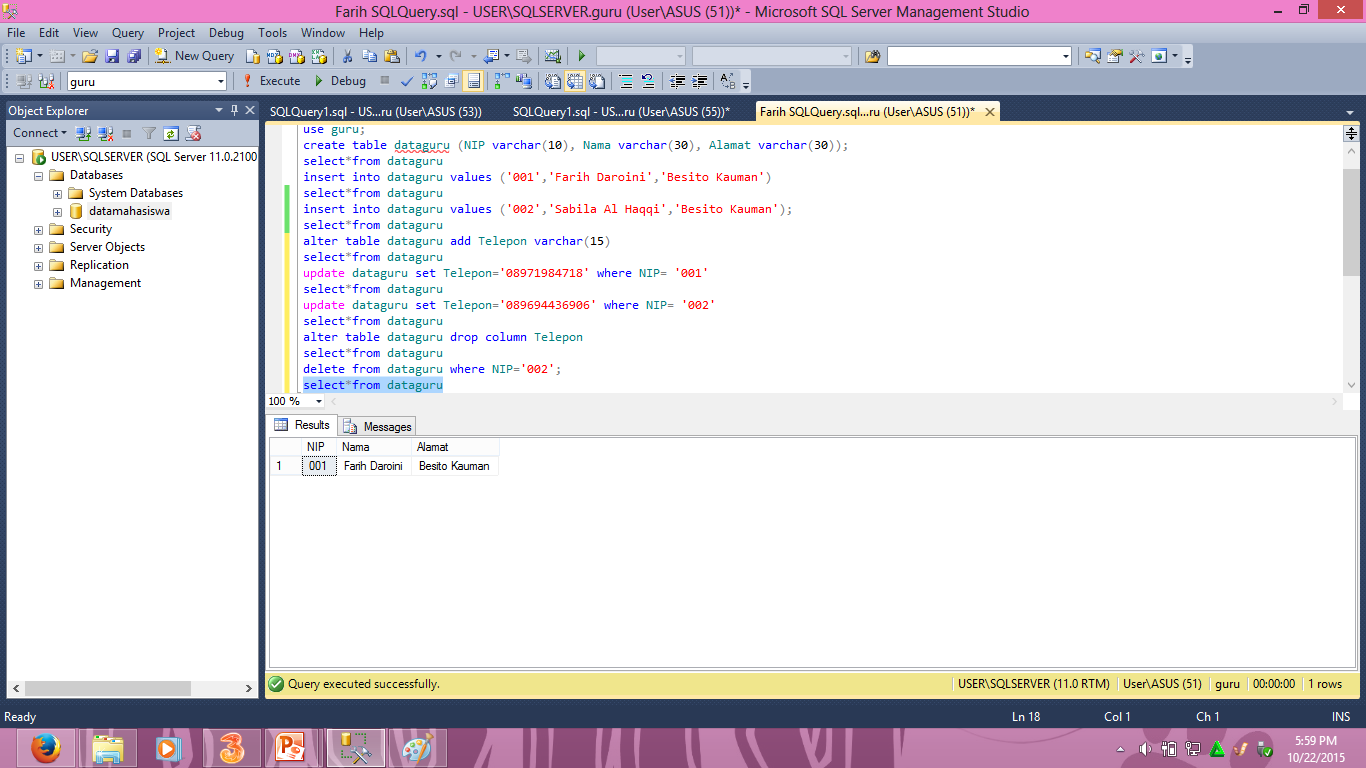Toggle Include Client Statistics
The height and width of the screenshot is (768, 1366).
pyautogui.click(x=524, y=81)
